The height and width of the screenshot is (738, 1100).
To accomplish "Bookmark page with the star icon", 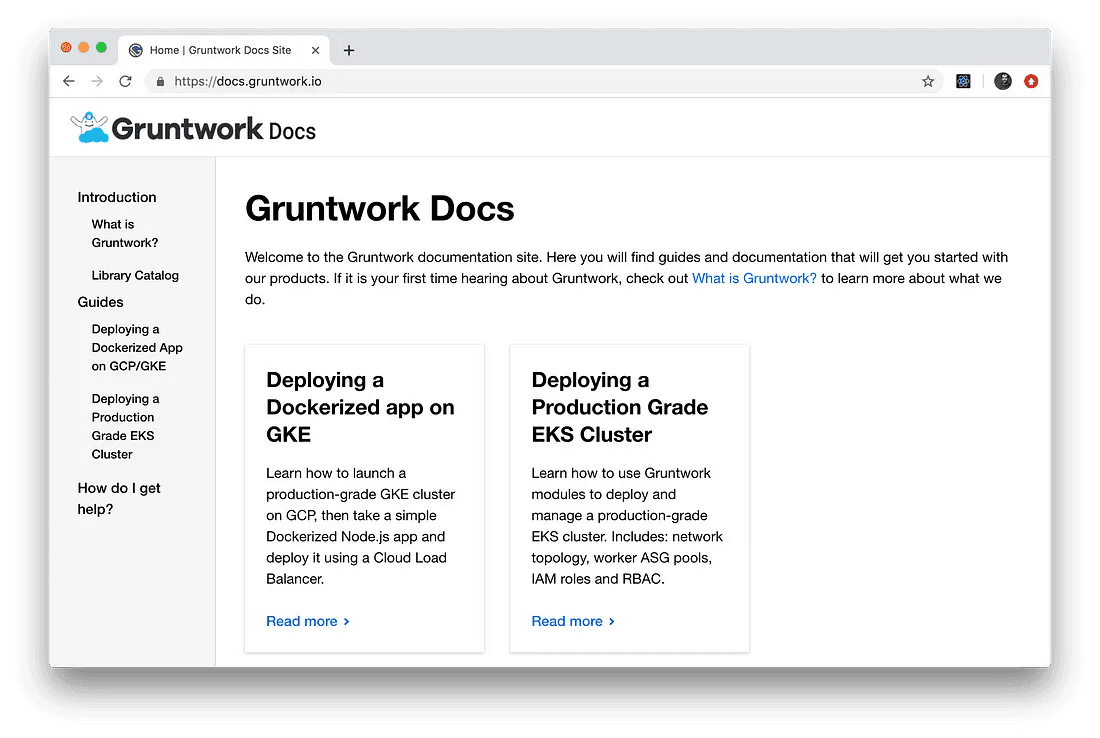I will click(x=928, y=81).
